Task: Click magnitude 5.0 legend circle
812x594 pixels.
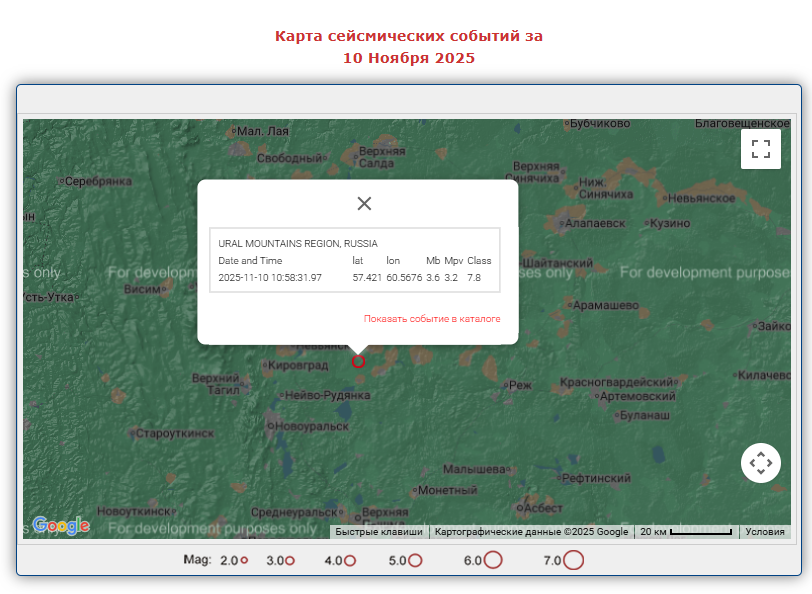Action: (x=415, y=560)
